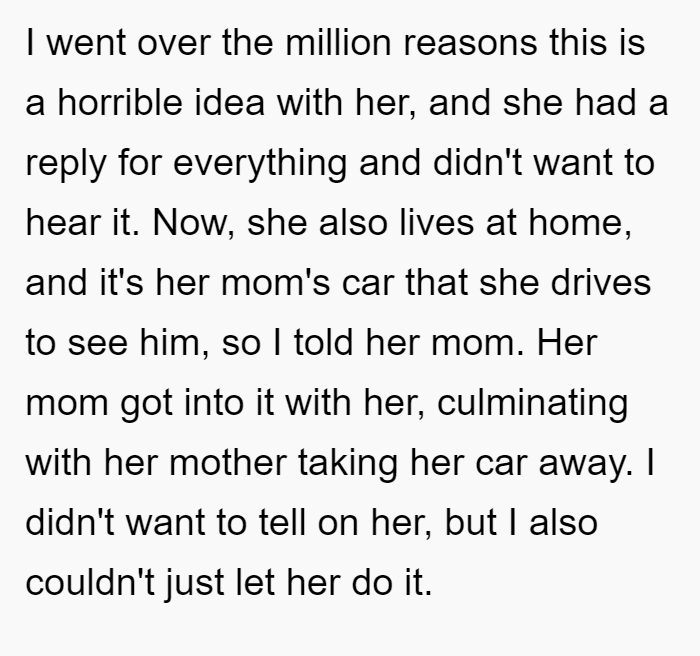Screen dimensions: 700x656
Task: Click the word "couldn't" in last line
Action: [90, 582]
